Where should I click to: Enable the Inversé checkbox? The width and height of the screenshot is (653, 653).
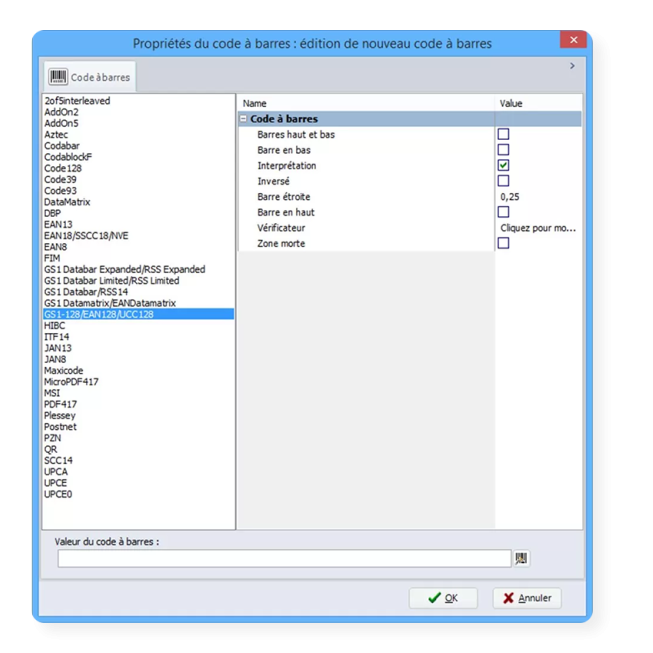click(504, 181)
